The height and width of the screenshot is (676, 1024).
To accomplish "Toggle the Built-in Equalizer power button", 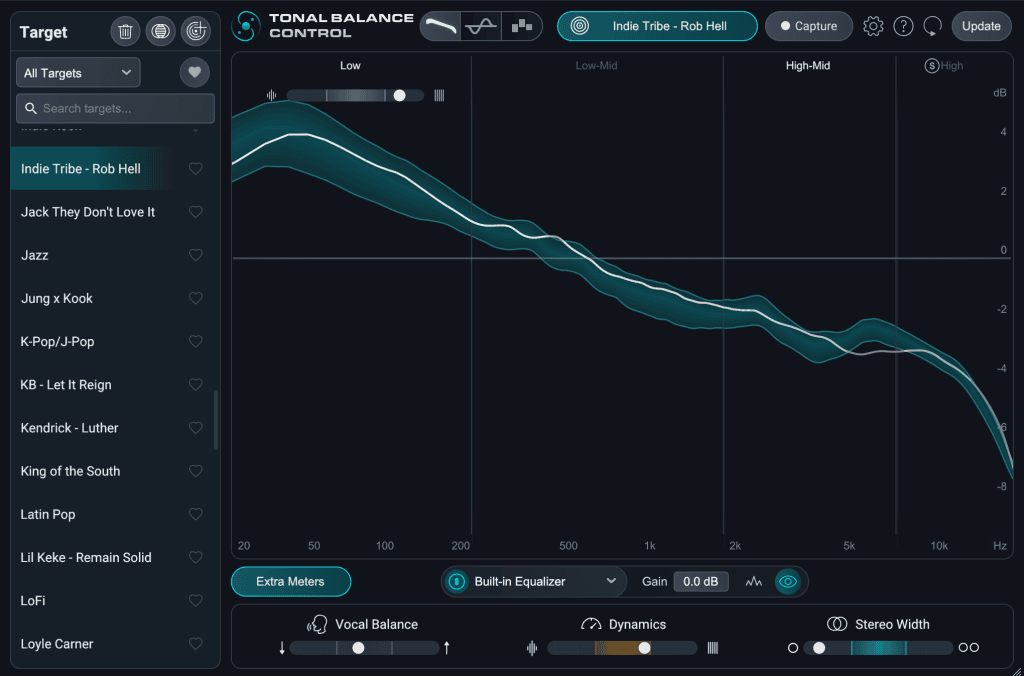I will 457,581.
